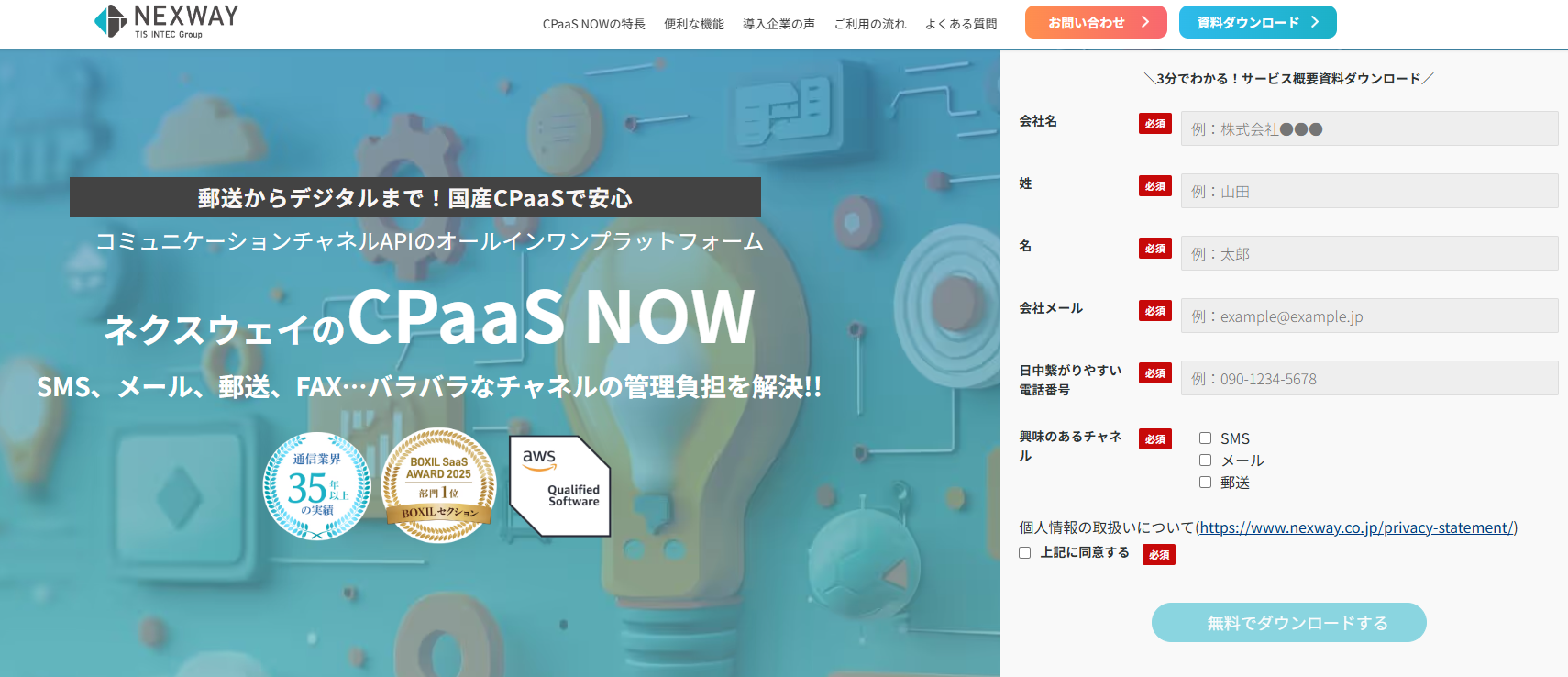Open よくある質問 menu item
This screenshot has height=677, width=1568.
961,24
